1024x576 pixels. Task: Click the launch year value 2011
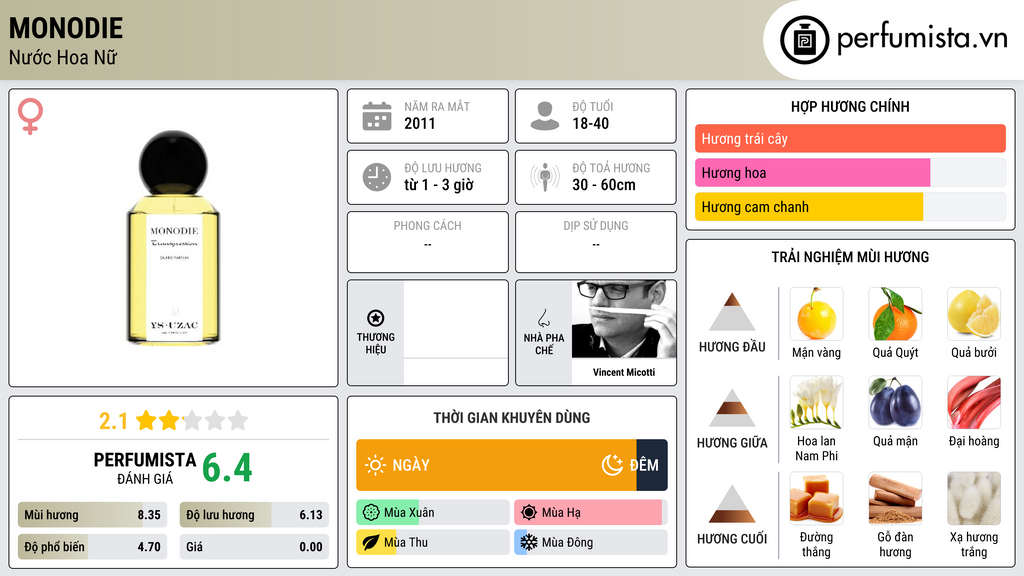(419, 123)
